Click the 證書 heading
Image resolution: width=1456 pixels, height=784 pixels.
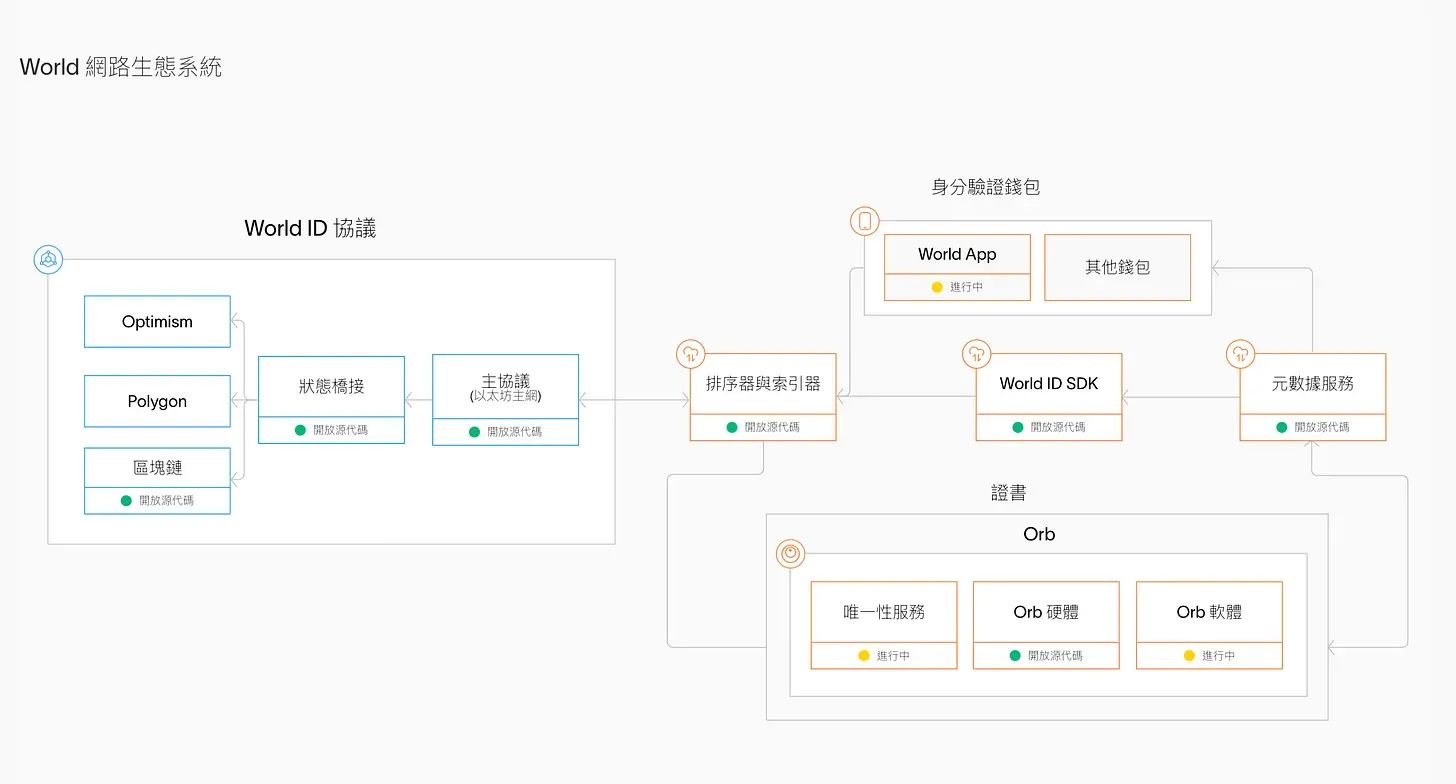click(1008, 493)
